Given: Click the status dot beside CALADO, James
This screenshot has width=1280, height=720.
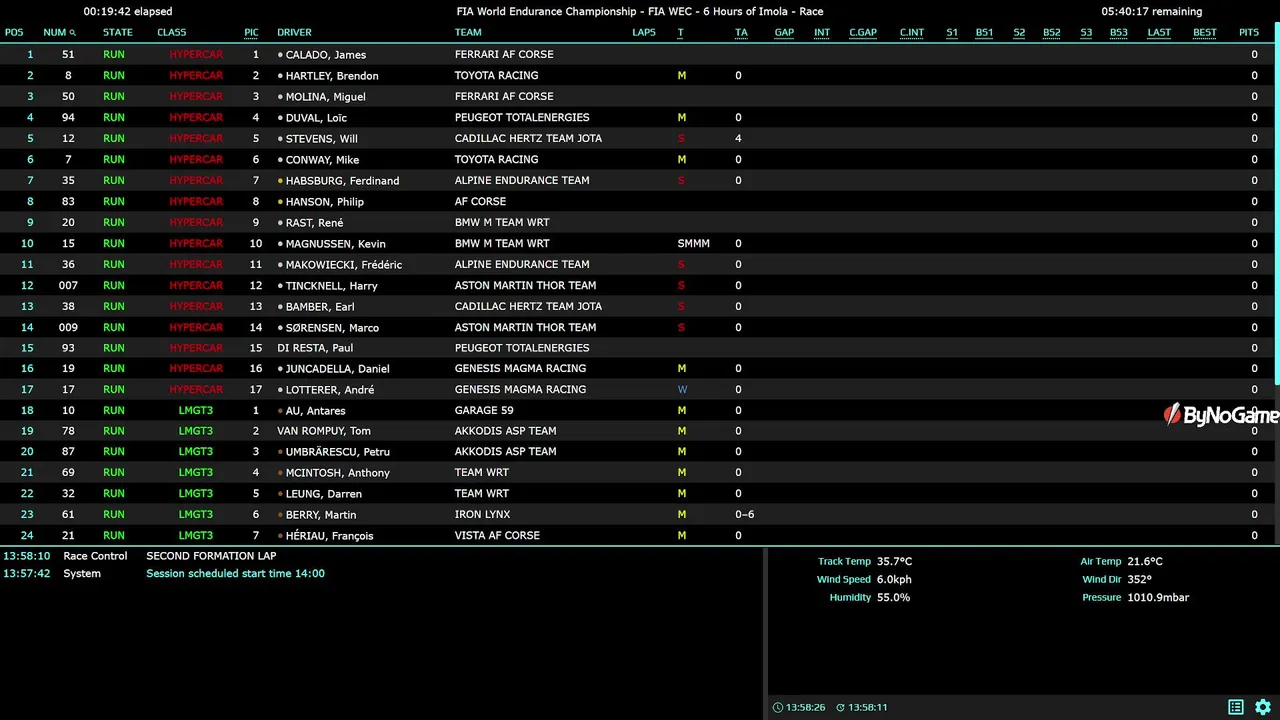Looking at the screenshot, I should click(x=280, y=55).
